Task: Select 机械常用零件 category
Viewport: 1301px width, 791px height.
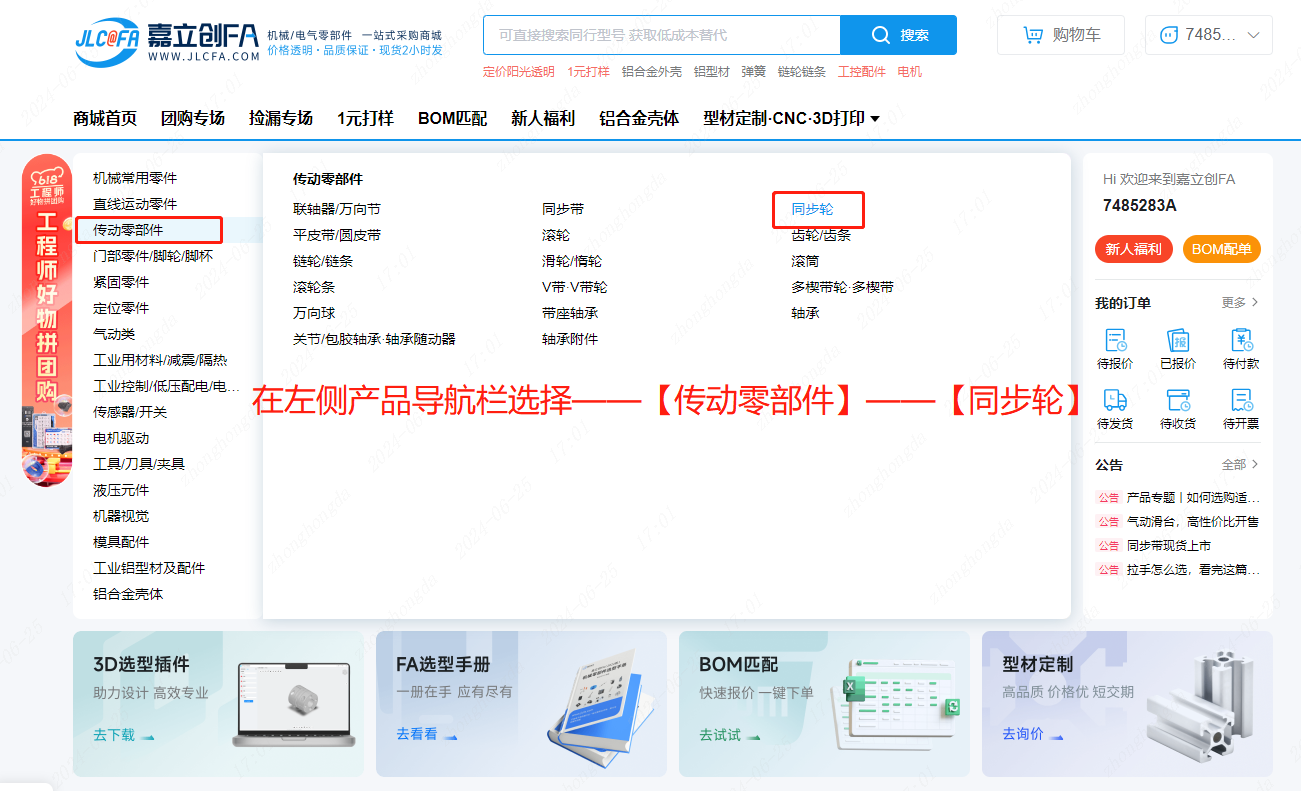Action: click(135, 178)
